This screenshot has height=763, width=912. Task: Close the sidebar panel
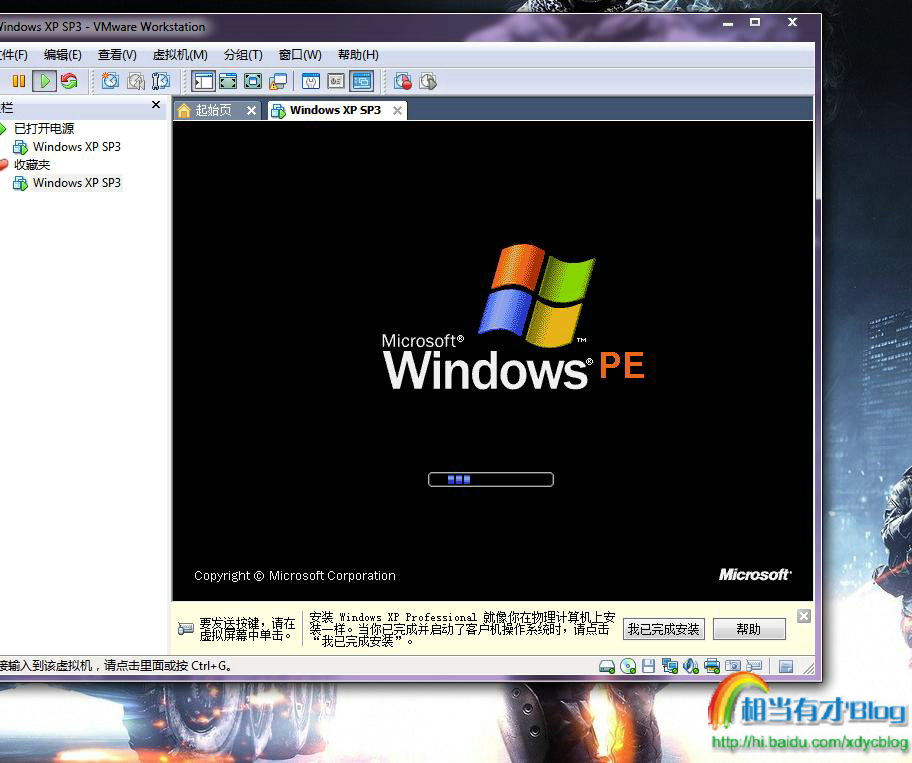point(155,105)
